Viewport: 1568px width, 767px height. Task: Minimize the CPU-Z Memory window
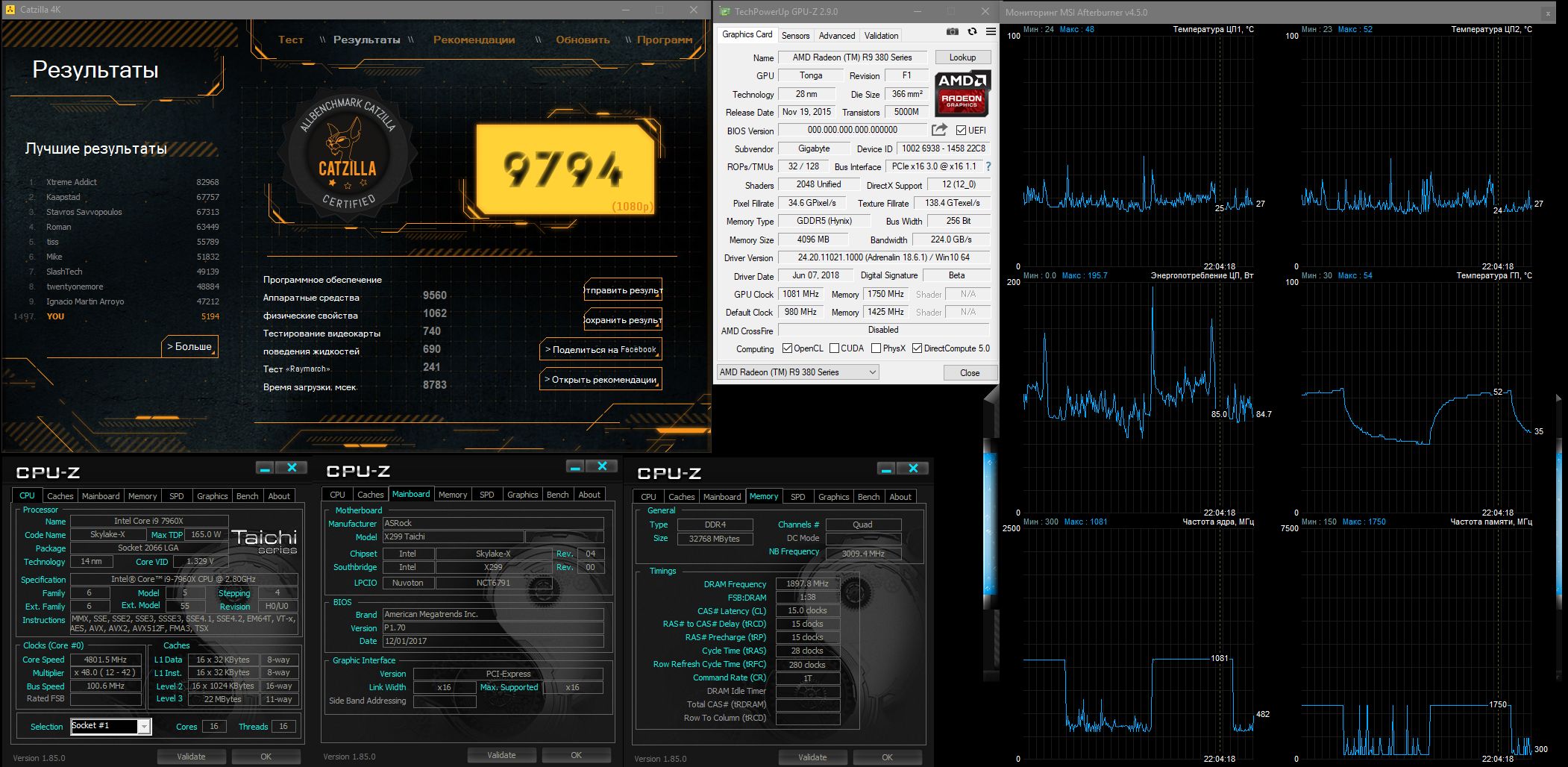pyautogui.click(x=886, y=469)
